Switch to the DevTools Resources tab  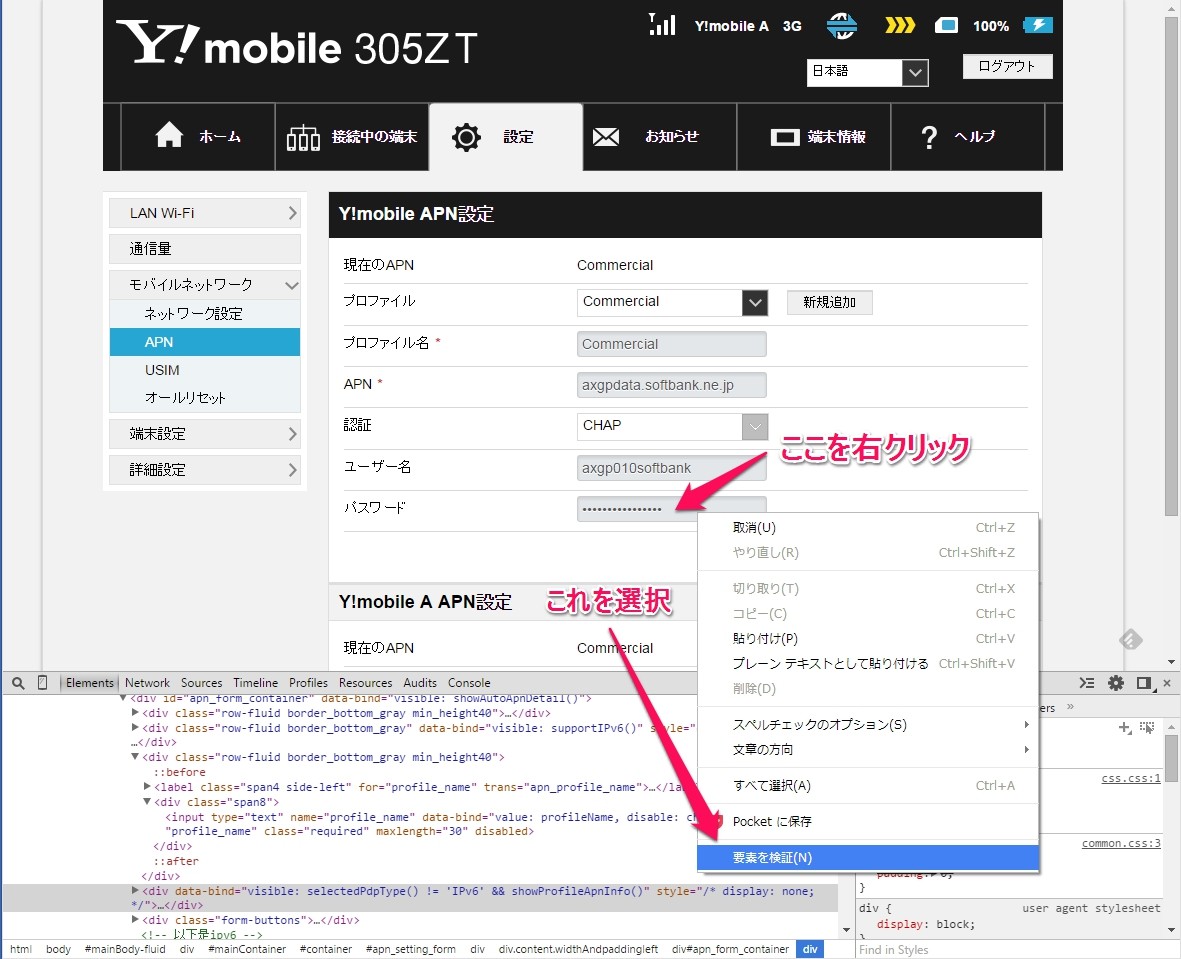365,683
